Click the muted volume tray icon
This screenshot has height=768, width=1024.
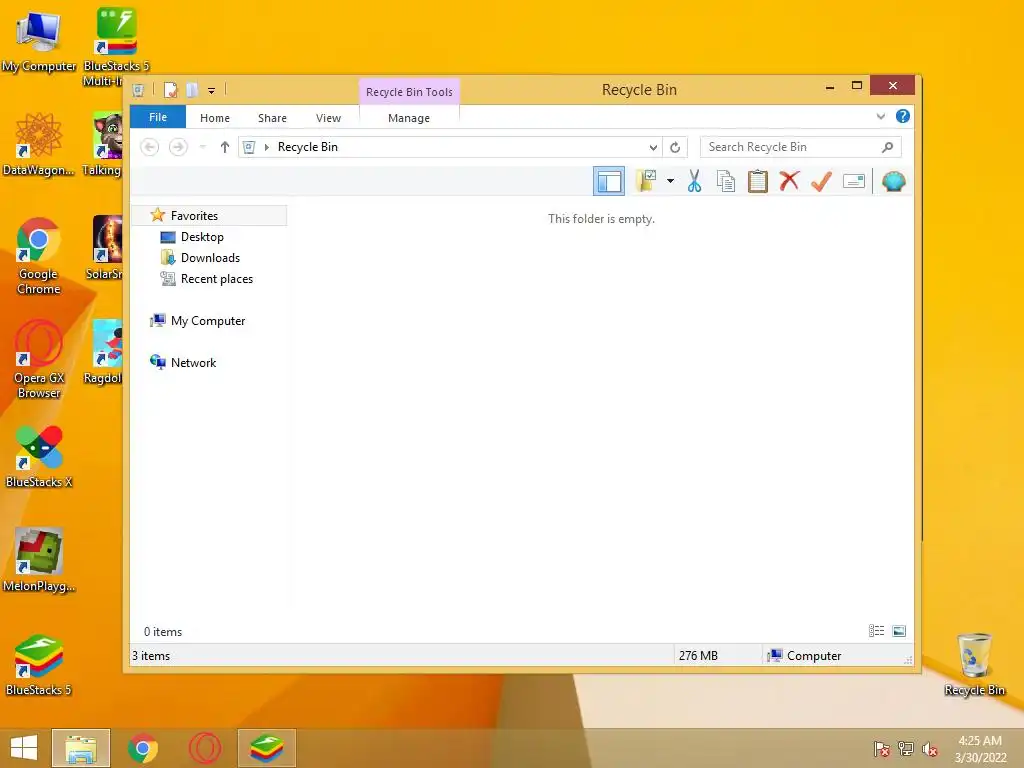930,749
